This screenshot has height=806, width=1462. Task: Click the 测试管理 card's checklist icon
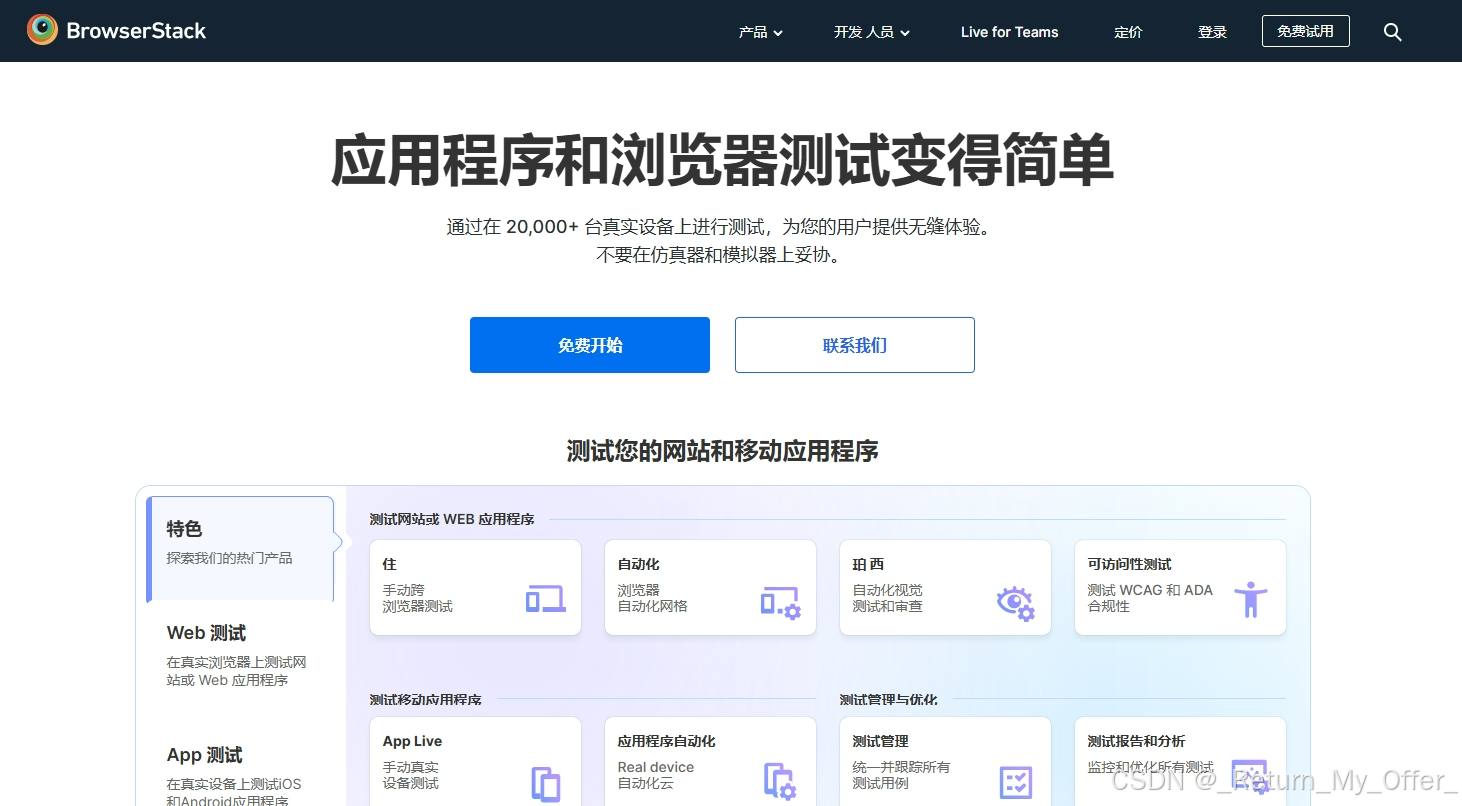pyautogui.click(x=1016, y=782)
